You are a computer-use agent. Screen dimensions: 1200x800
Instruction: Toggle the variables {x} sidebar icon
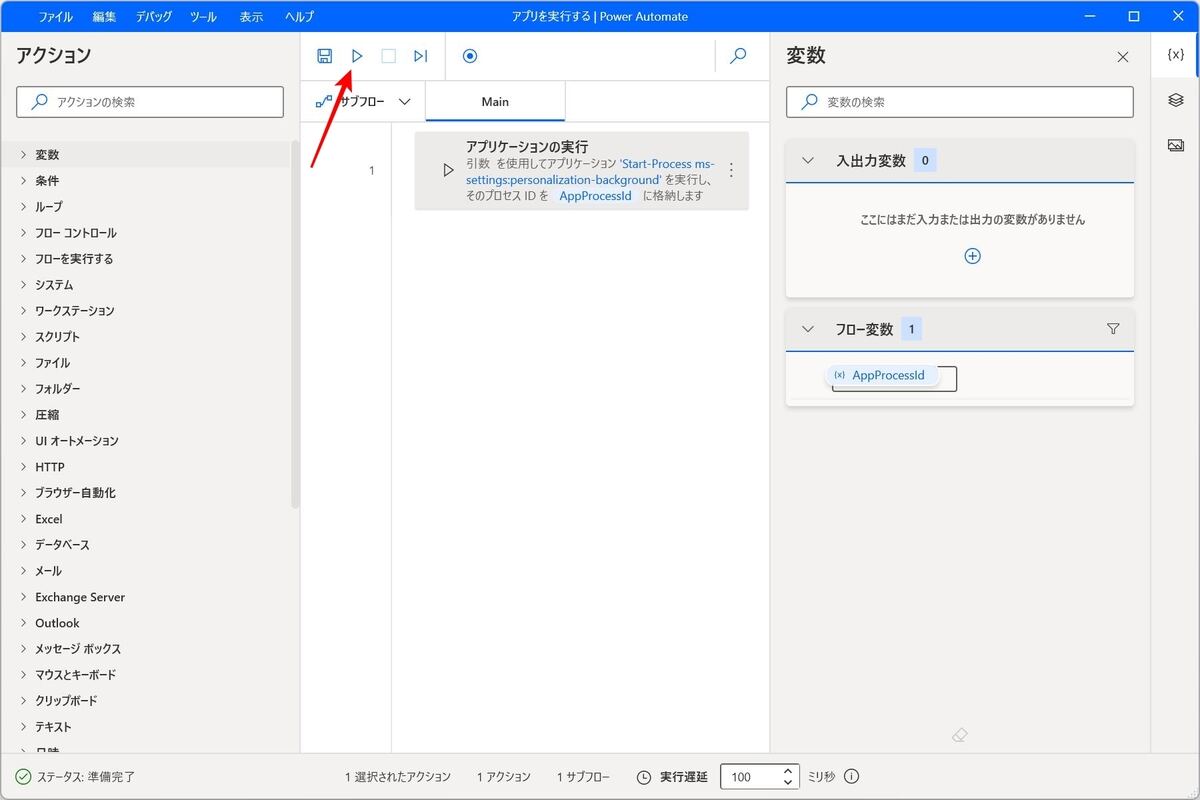[x=1176, y=55]
